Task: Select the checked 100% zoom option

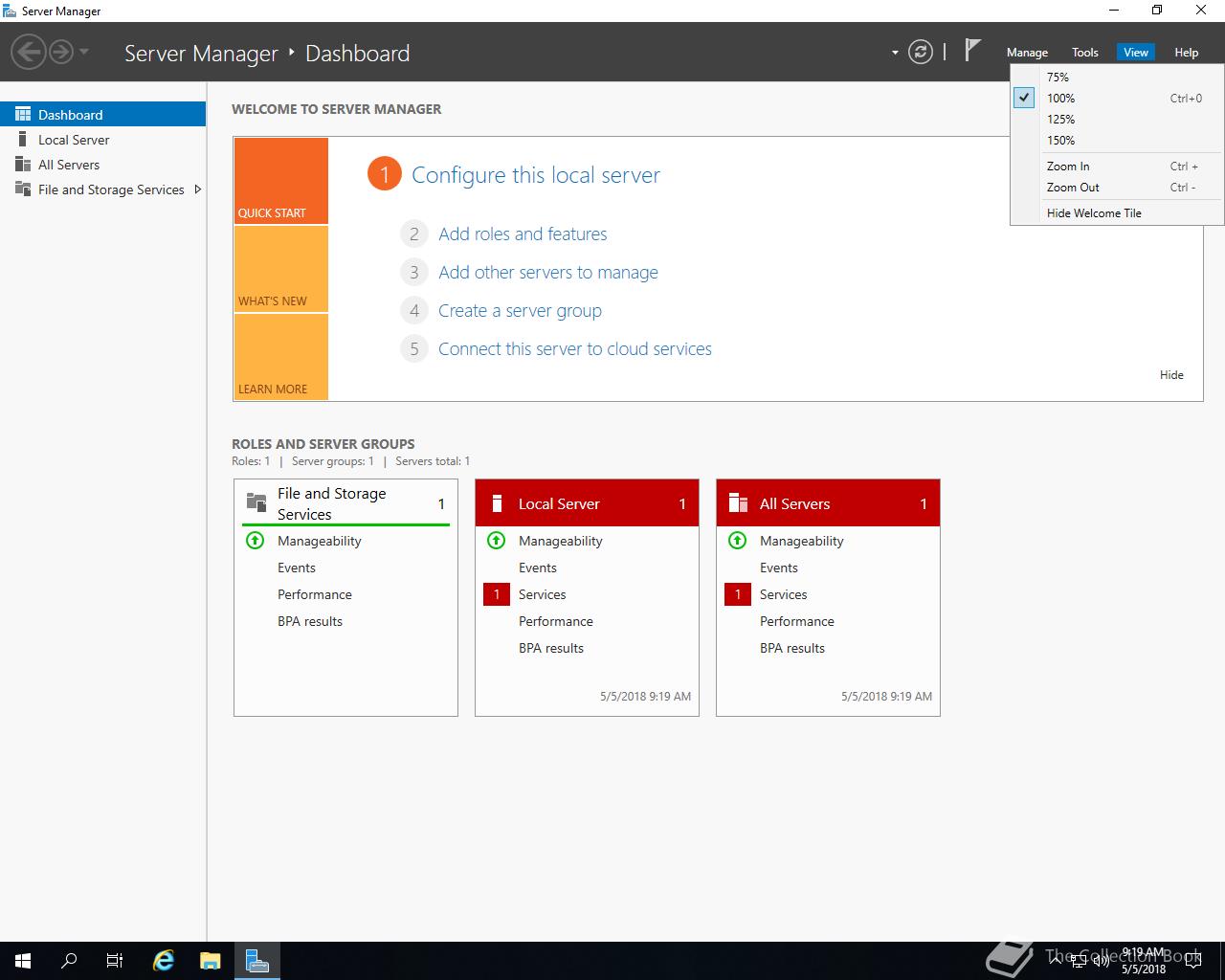Action: tap(1117, 99)
